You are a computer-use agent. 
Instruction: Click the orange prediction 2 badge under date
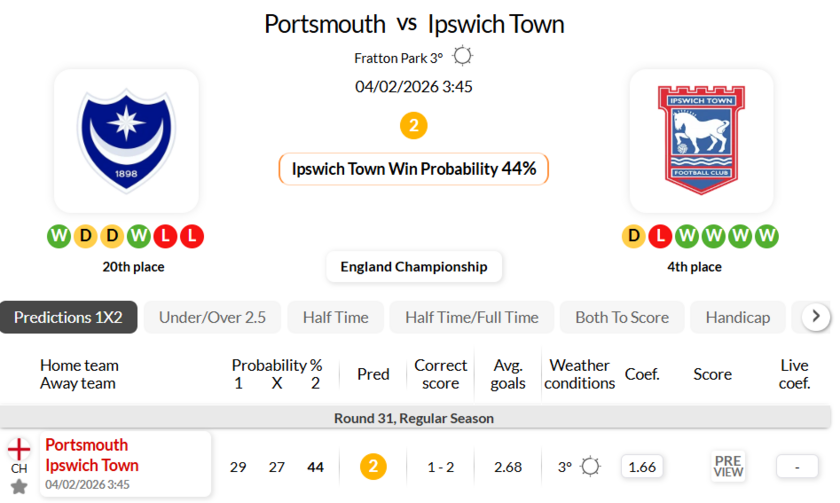(x=413, y=126)
